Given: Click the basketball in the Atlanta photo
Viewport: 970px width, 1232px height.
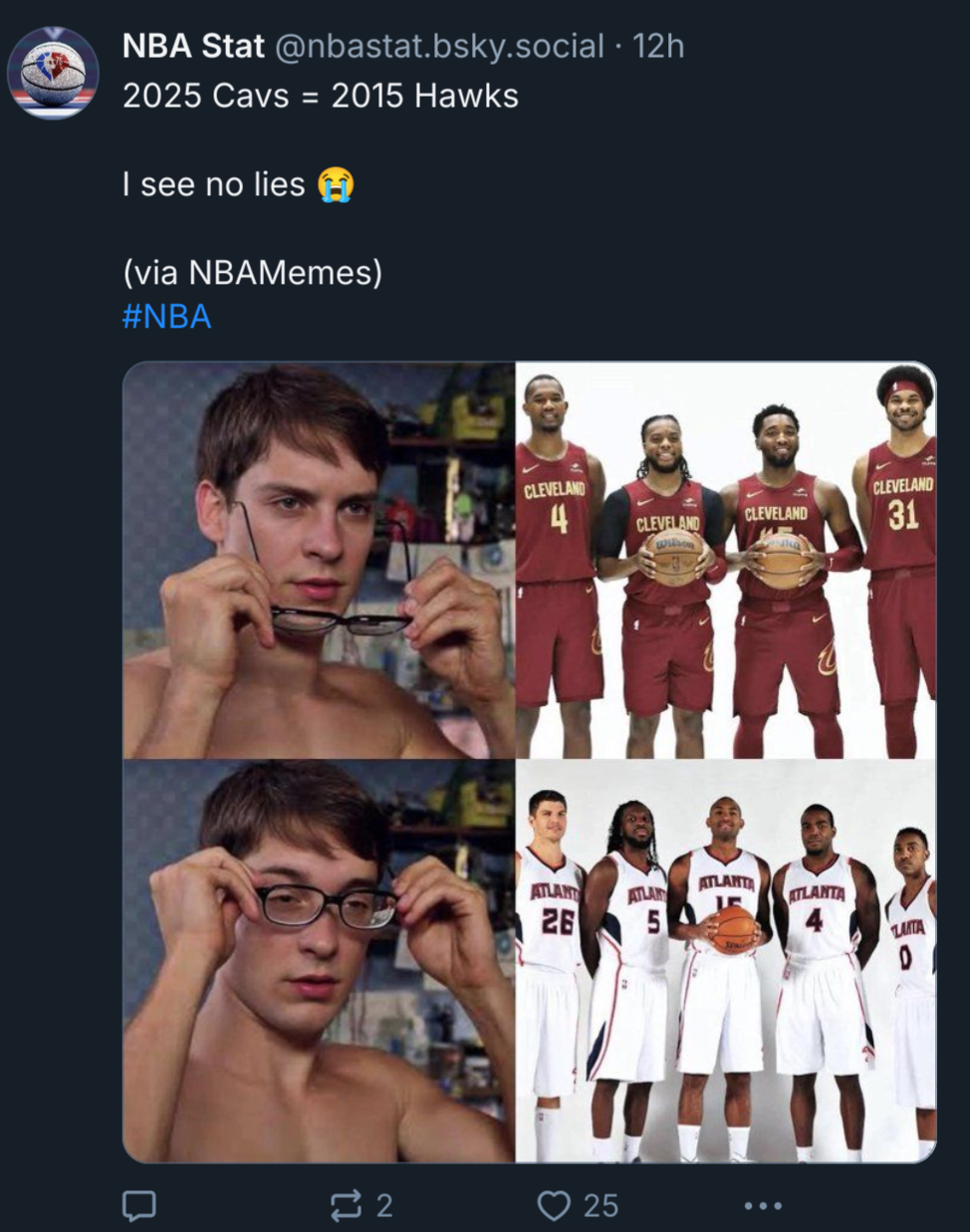Looking at the screenshot, I should [x=735, y=929].
